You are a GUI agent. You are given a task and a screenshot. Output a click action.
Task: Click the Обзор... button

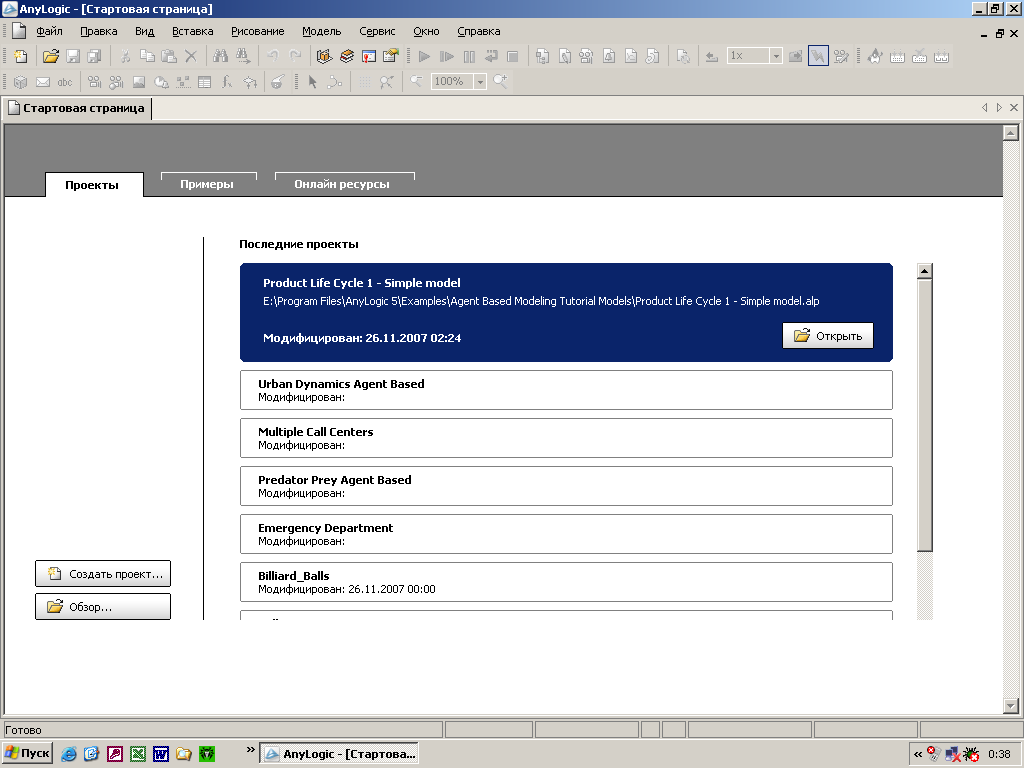coord(103,606)
